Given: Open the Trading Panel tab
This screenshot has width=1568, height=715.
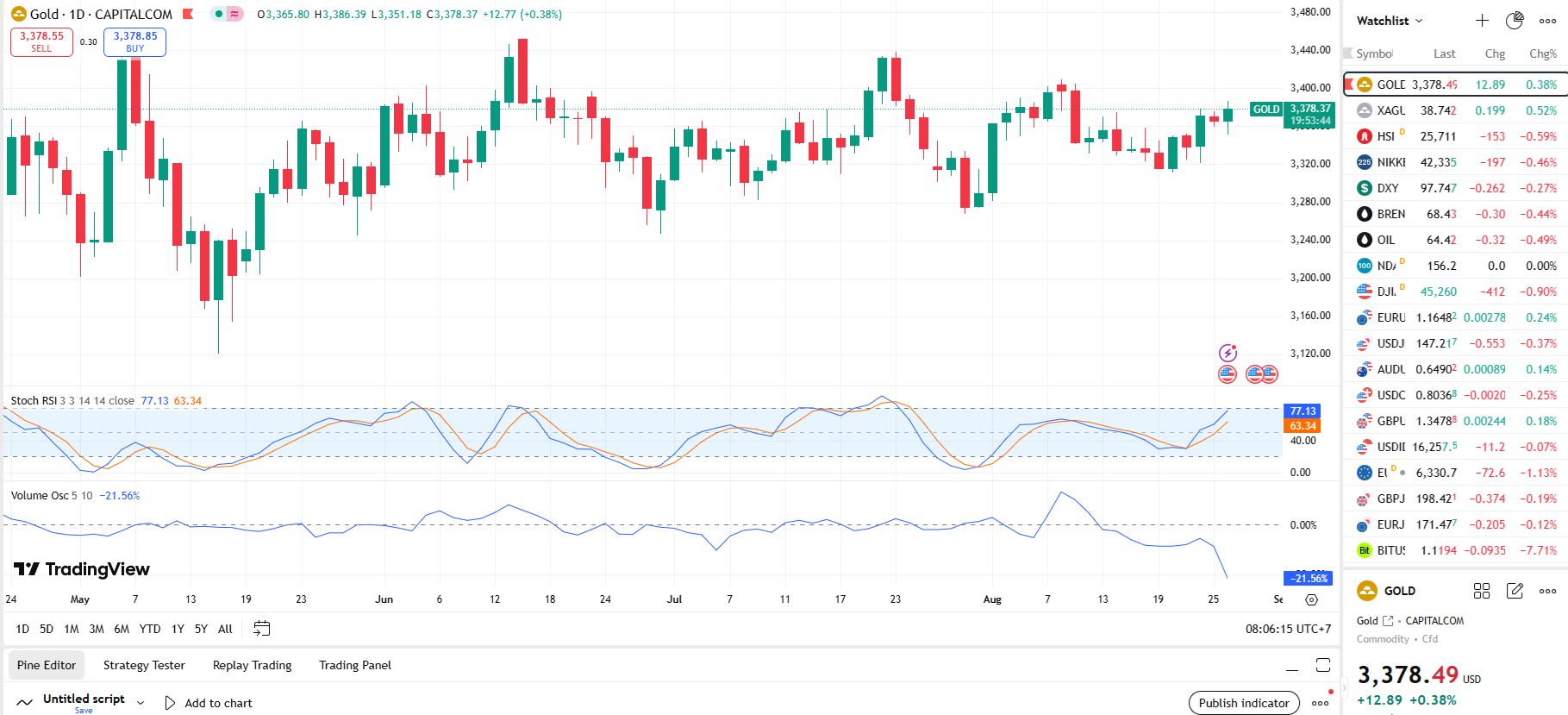Looking at the screenshot, I should point(354,665).
